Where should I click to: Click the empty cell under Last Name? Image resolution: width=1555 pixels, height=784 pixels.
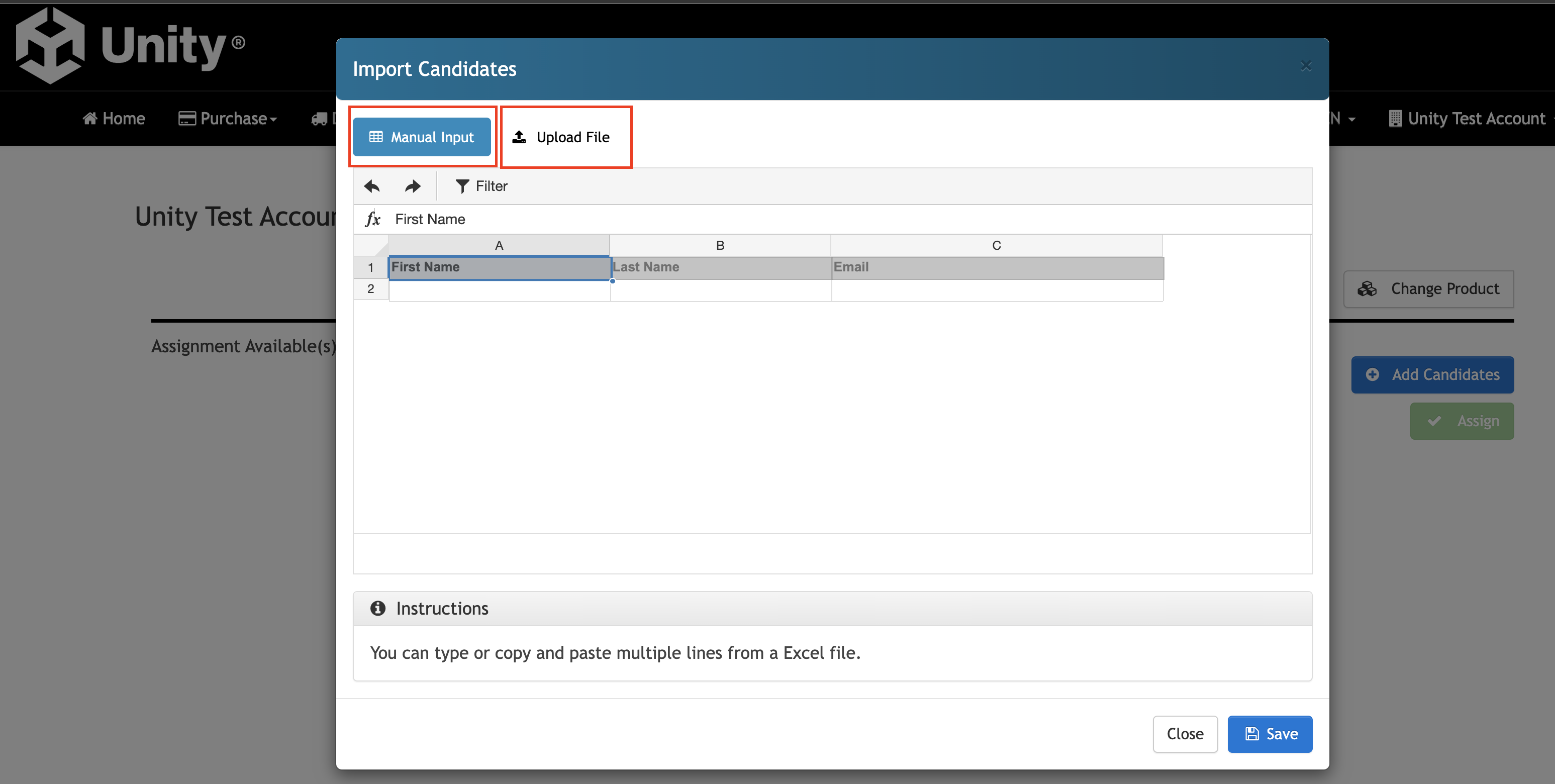[720, 289]
